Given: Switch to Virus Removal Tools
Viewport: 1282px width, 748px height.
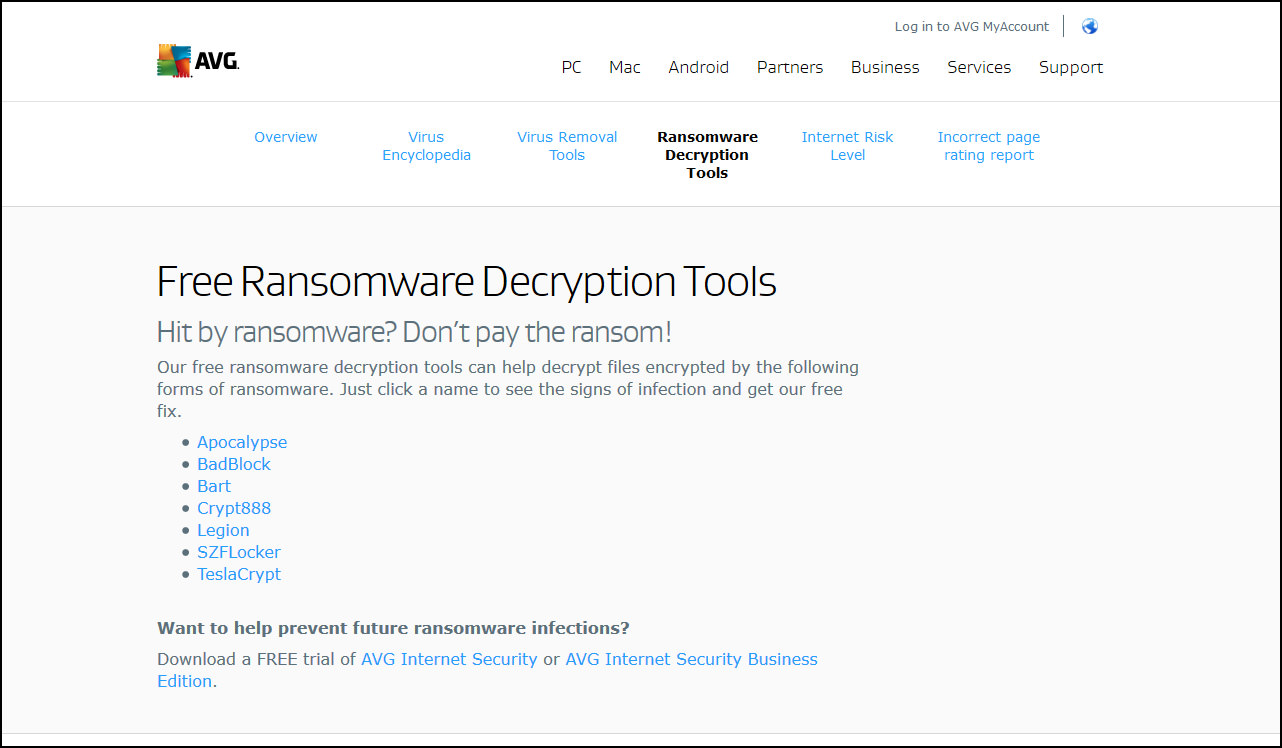Looking at the screenshot, I should [x=566, y=146].
